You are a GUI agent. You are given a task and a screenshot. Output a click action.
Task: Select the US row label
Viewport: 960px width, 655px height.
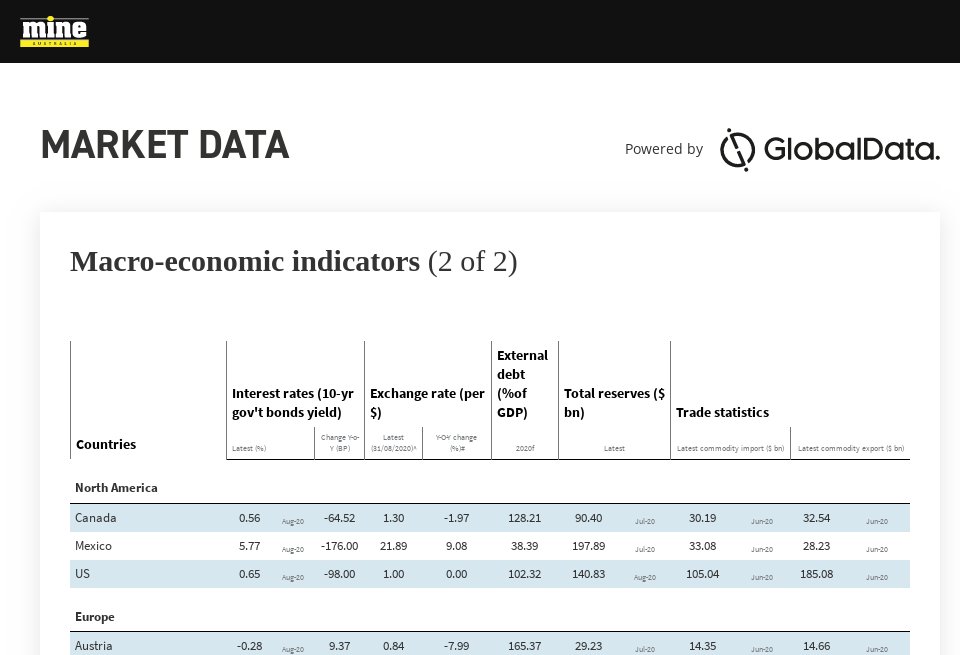[82, 574]
